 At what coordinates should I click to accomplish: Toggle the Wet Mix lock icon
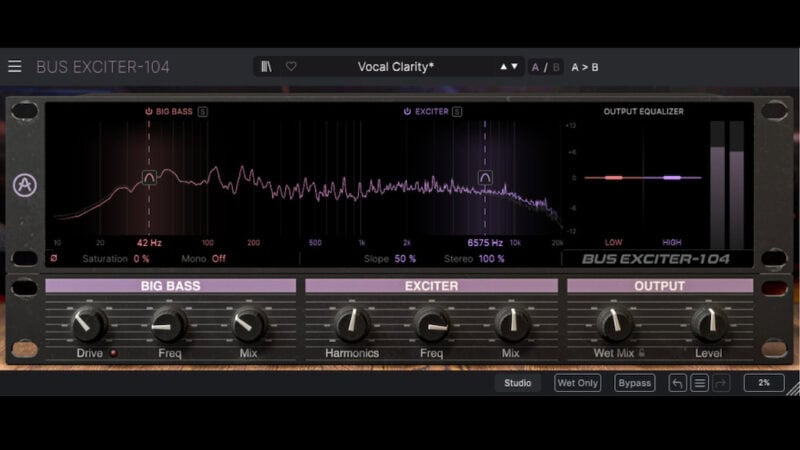642,353
